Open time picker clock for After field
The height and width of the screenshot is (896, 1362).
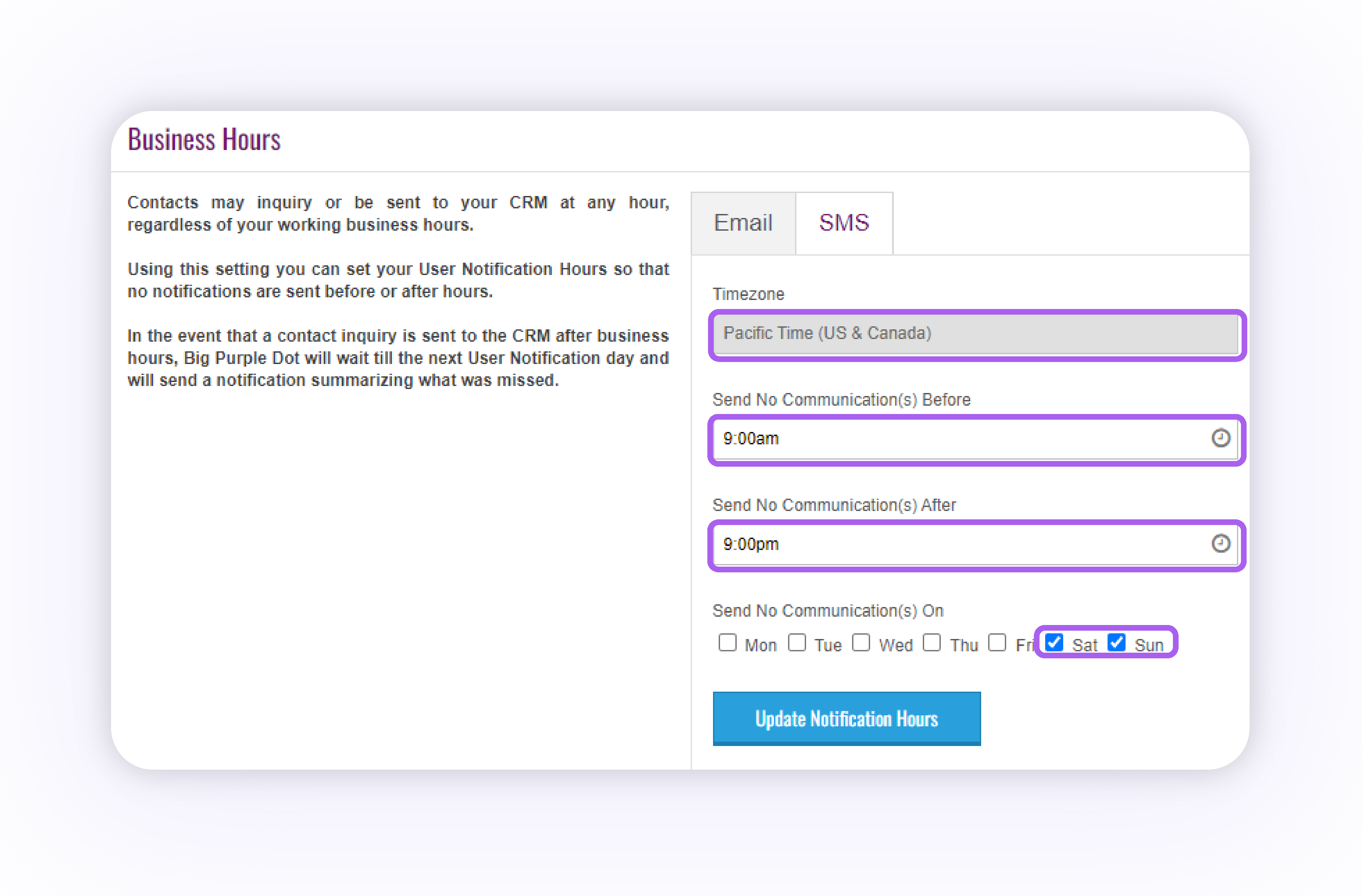coord(1220,544)
